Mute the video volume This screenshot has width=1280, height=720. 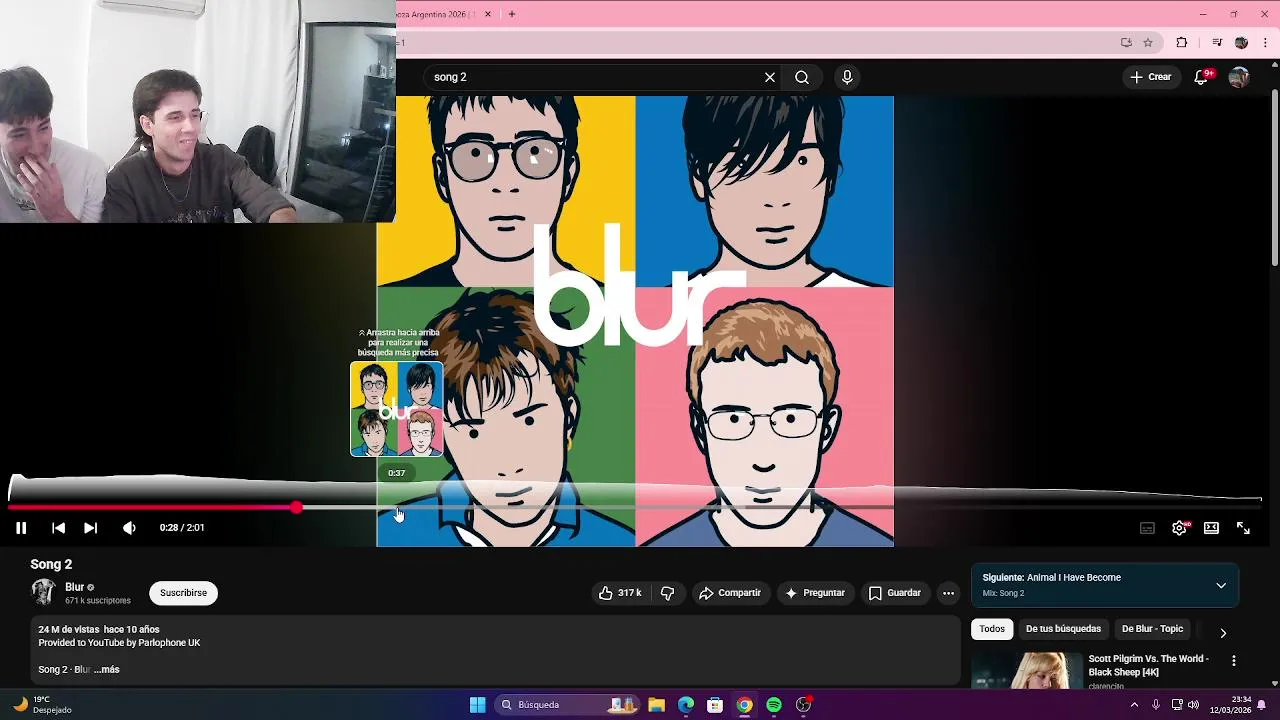point(129,528)
